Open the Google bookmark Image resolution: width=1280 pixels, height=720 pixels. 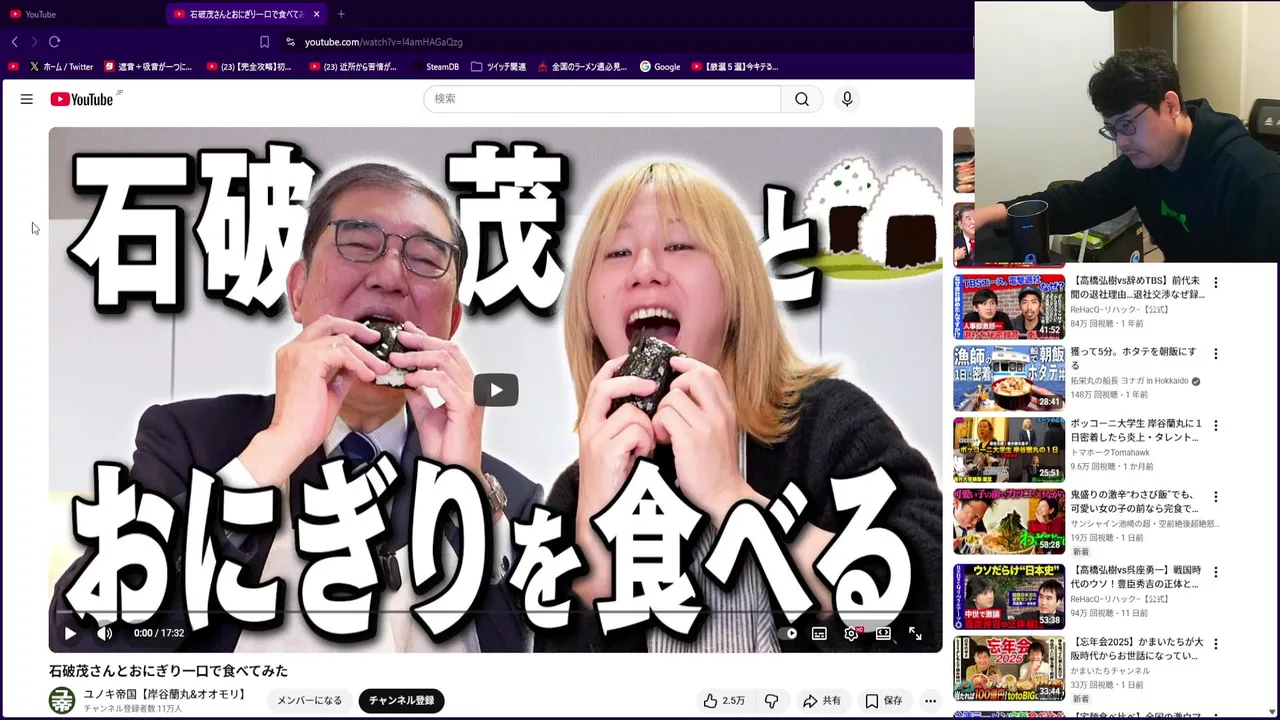(x=660, y=67)
